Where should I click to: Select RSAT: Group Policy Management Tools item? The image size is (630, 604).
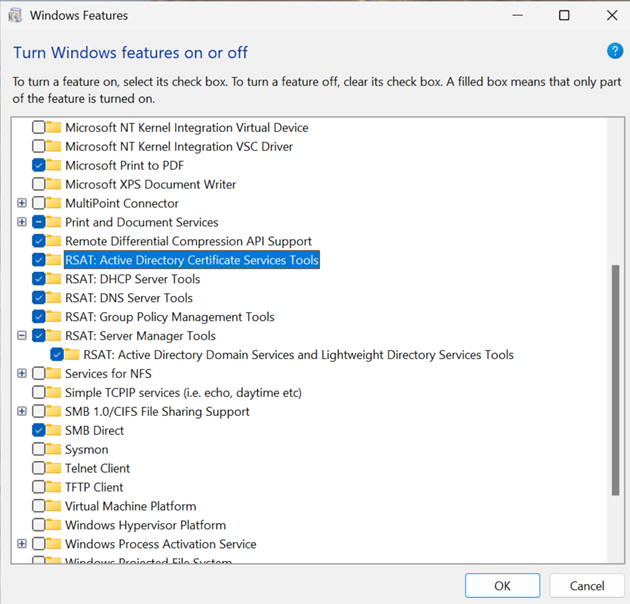point(169,317)
